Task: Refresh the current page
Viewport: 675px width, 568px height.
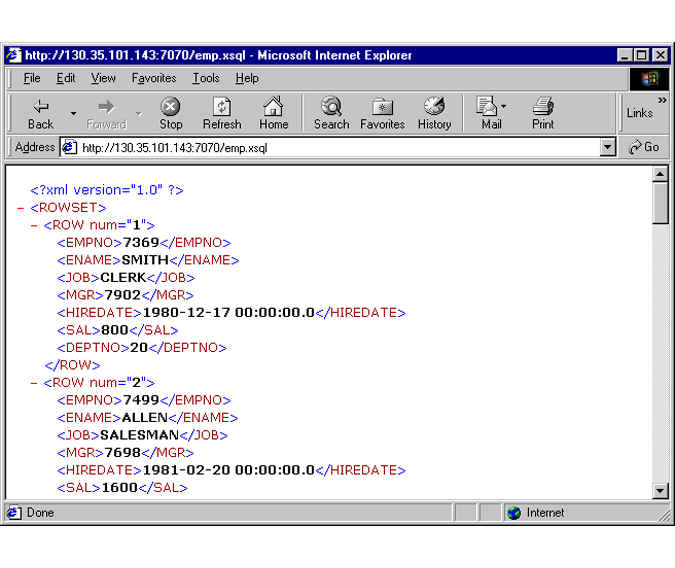Action: click(222, 112)
